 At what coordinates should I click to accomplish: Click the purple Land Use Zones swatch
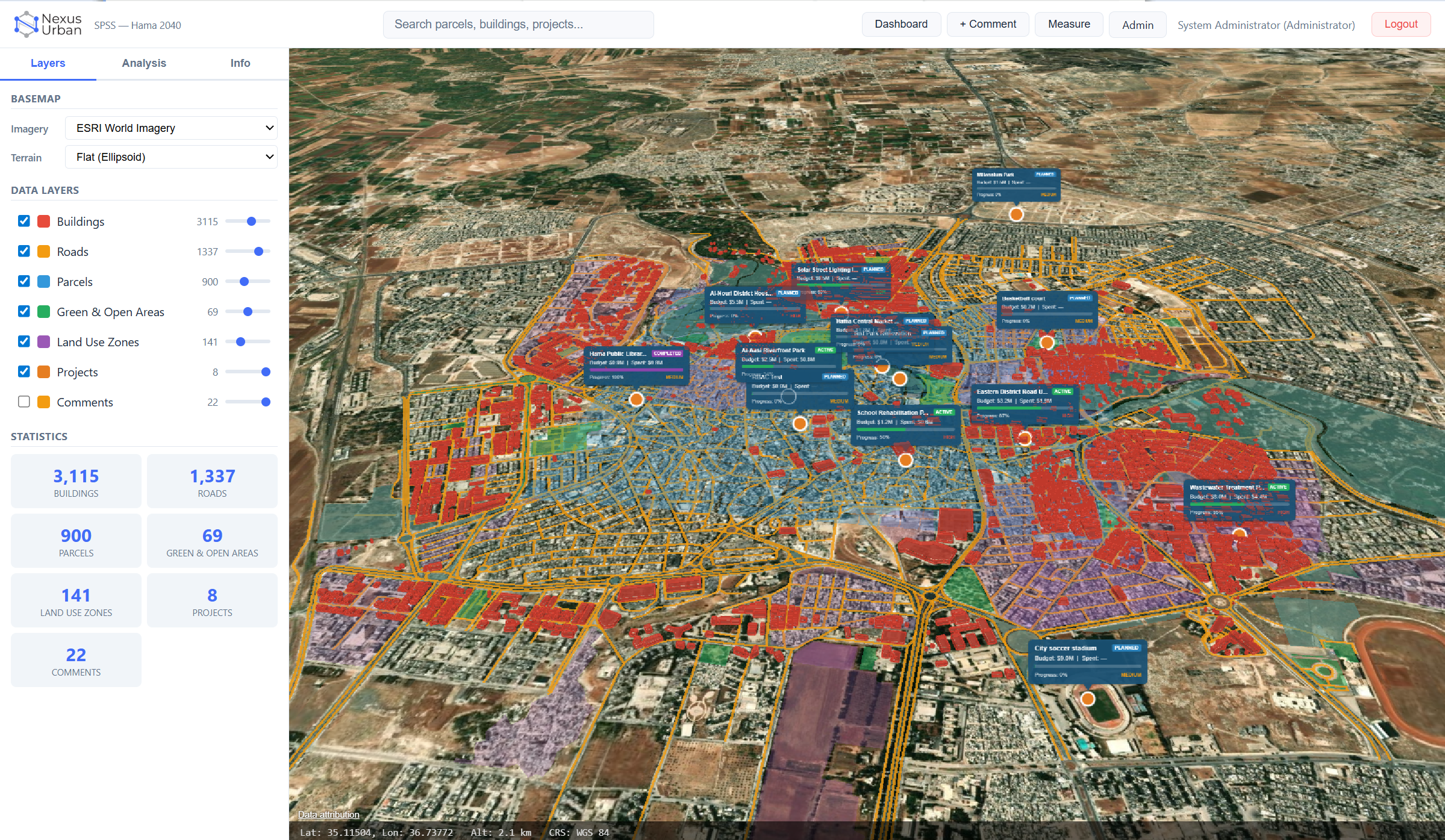[x=44, y=341]
